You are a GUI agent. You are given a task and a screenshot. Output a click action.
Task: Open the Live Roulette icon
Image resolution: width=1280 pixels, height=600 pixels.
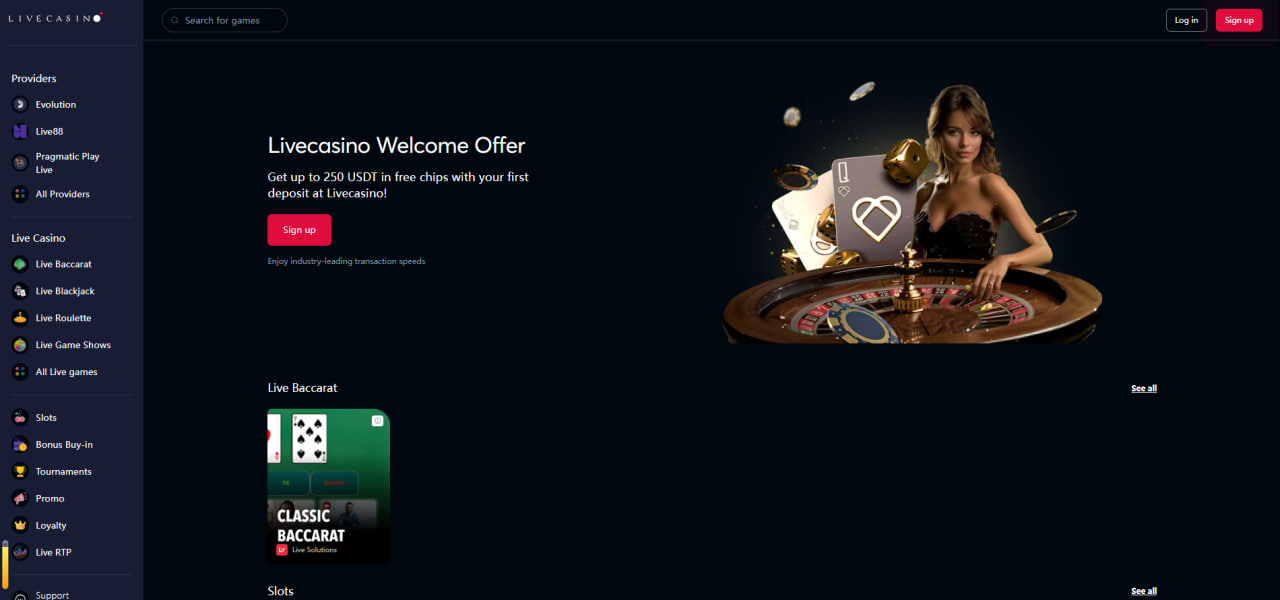pyautogui.click(x=19, y=318)
